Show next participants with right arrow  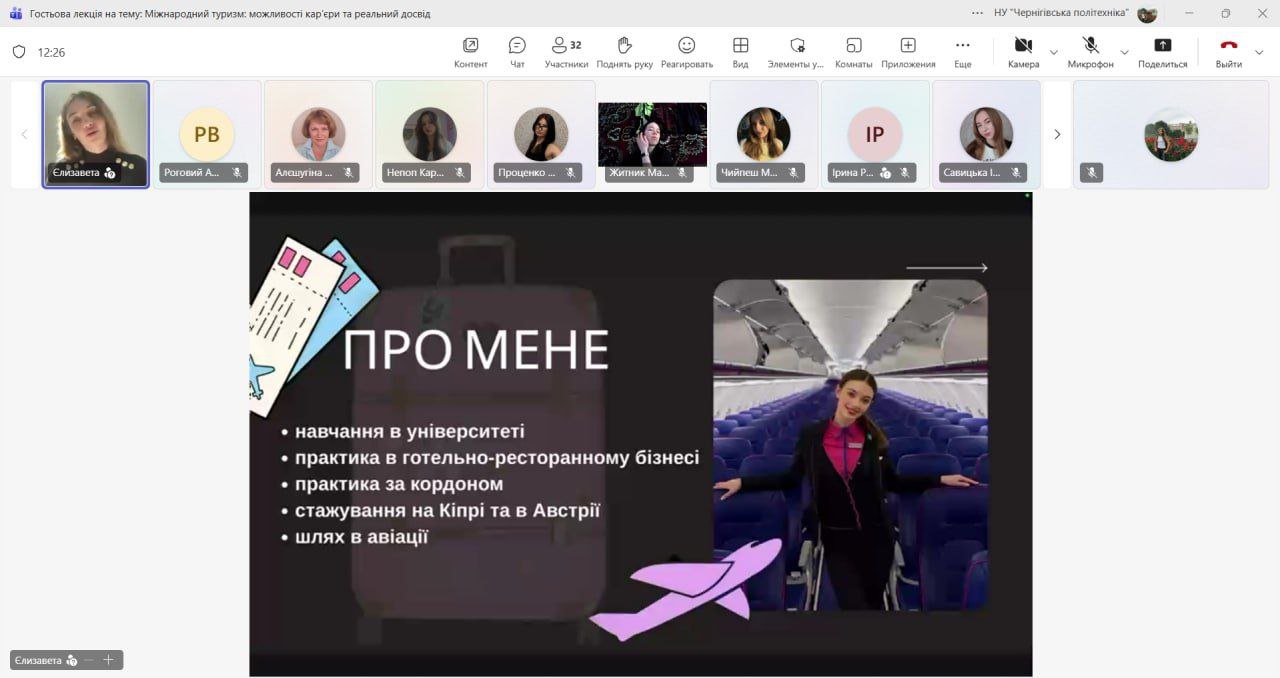(1057, 134)
